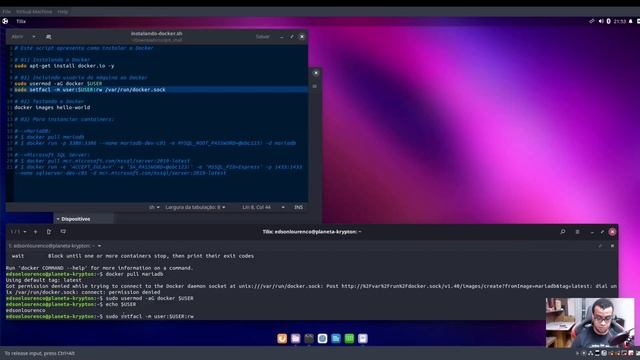Click the volume speaker icon in top panel
Image resolution: width=640 pixels, height=360 pixels.
tap(601, 21)
